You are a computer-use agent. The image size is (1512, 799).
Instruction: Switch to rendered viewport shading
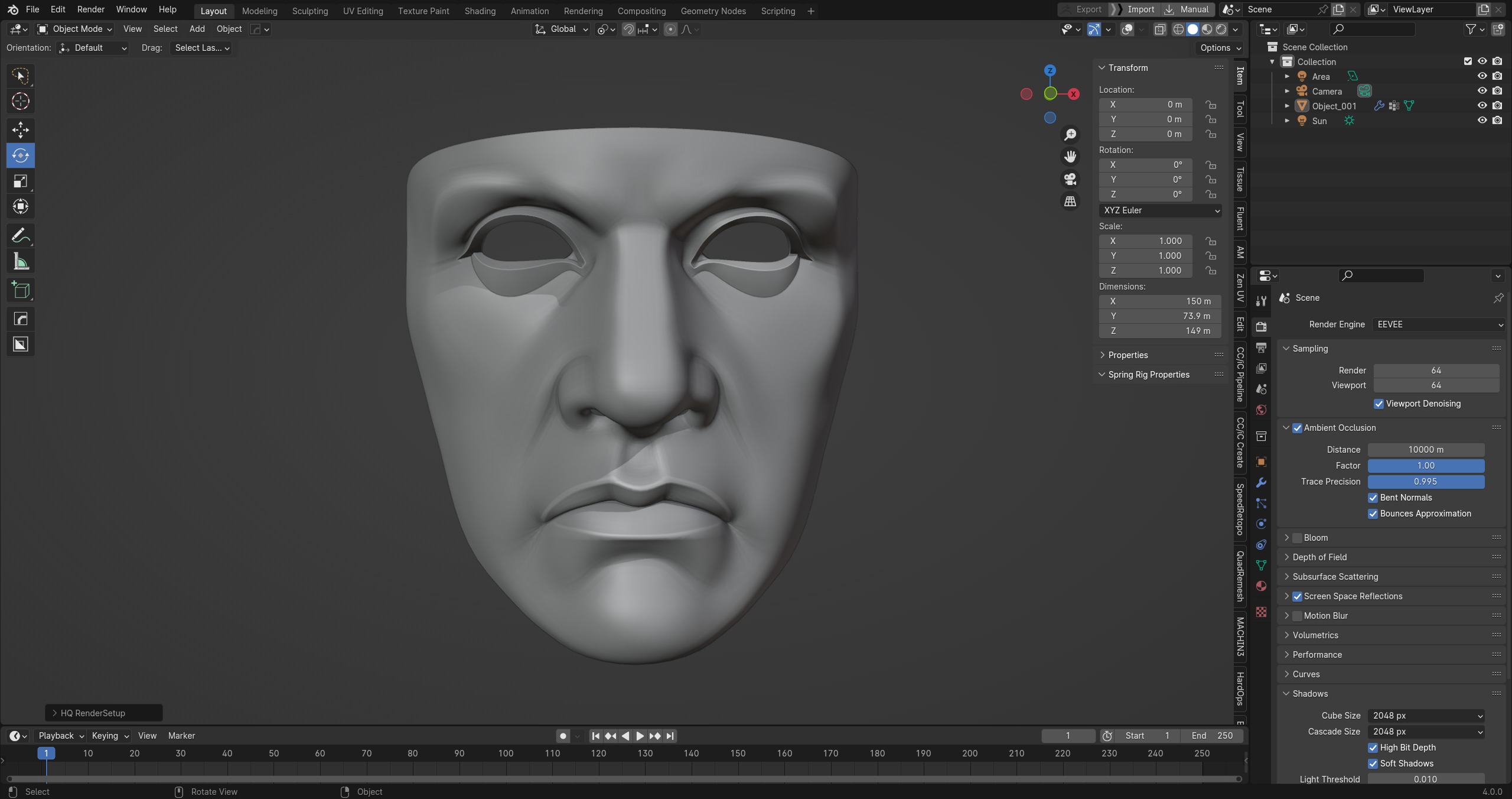point(1221,29)
